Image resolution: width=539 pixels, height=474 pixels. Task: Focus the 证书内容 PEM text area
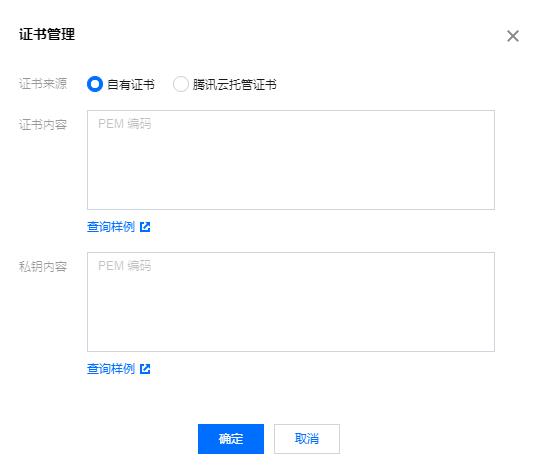(x=291, y=160)
